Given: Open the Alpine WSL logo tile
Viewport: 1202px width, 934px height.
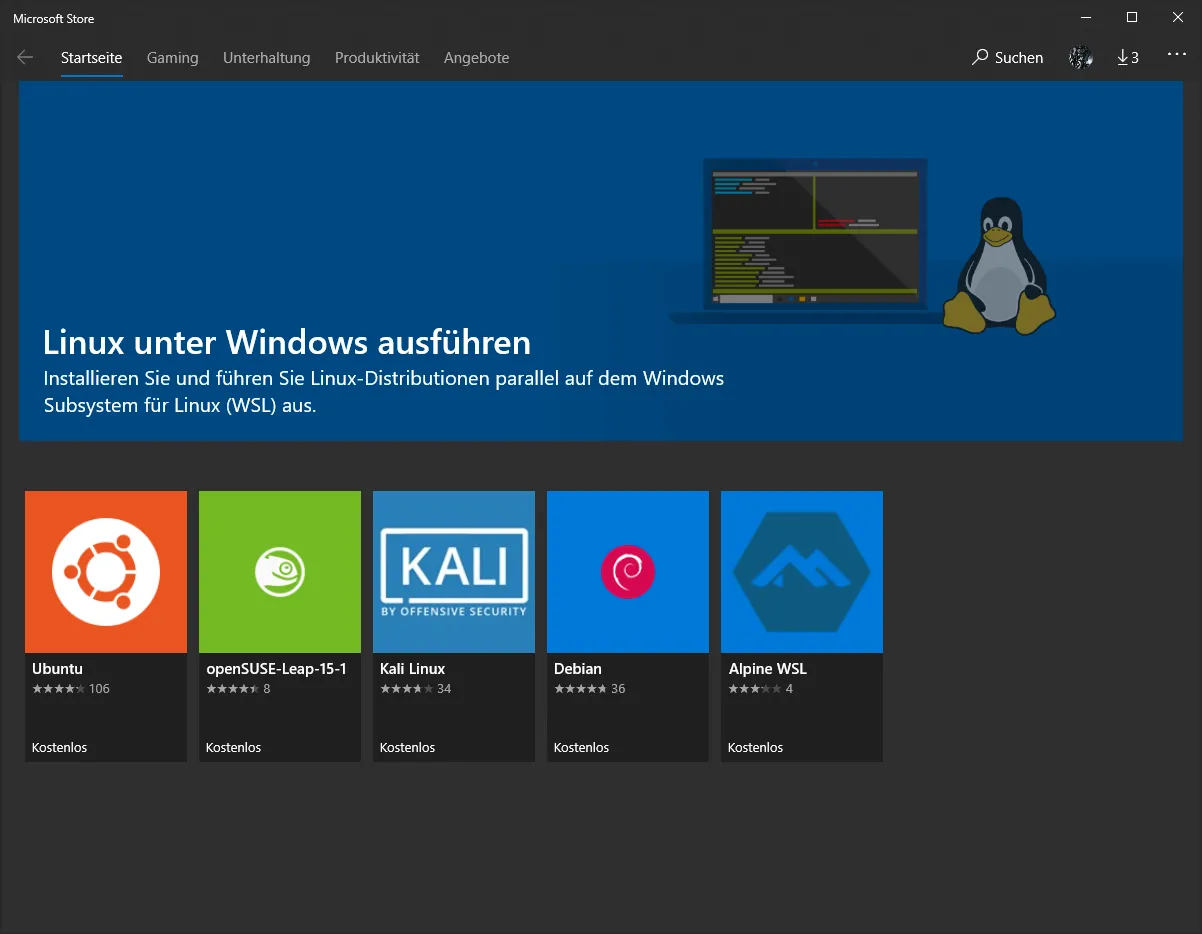Looking at the screenshot, I should [802, 572].
